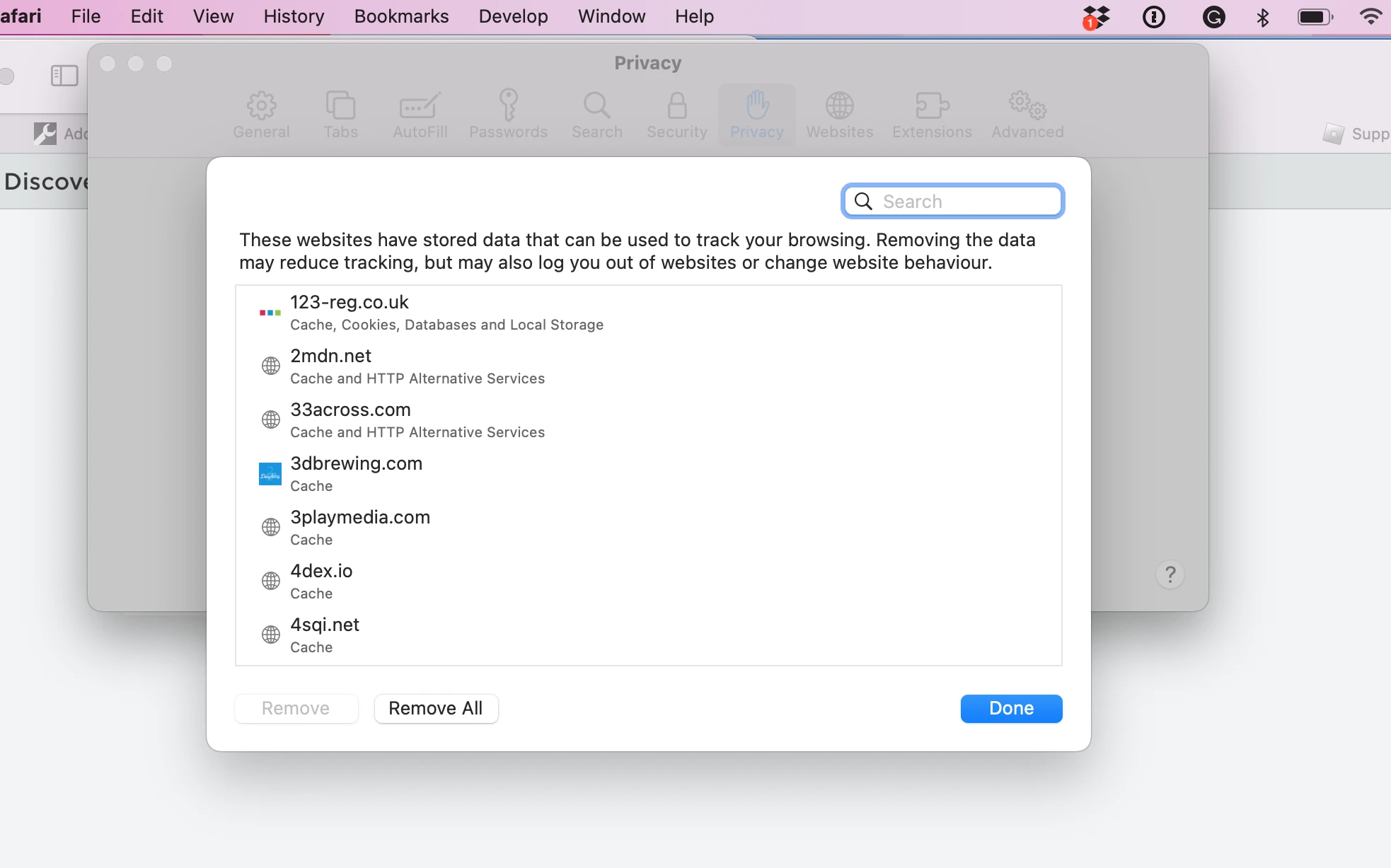
Task: Open the Grammarly menu bar icon
Action: coord(1213,17)
